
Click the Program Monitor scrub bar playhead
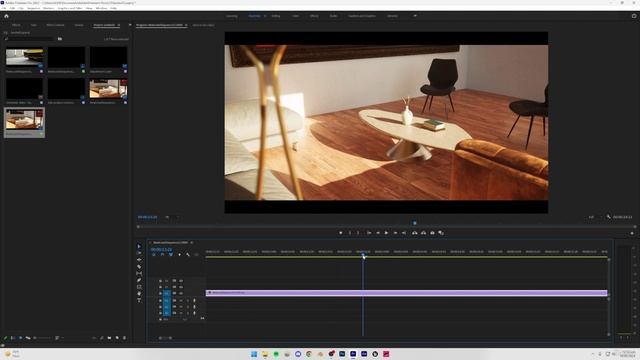click(415, 223)
